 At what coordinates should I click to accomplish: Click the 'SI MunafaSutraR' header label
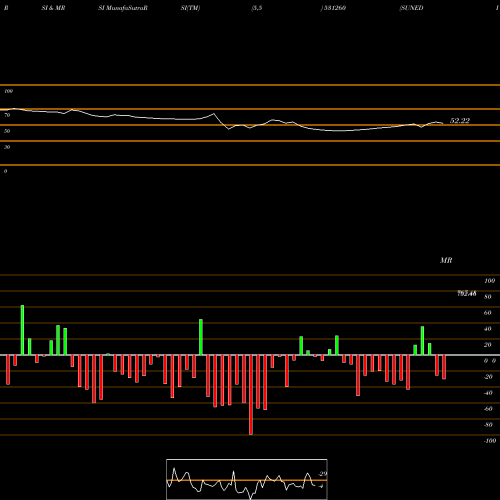(123, 8)
